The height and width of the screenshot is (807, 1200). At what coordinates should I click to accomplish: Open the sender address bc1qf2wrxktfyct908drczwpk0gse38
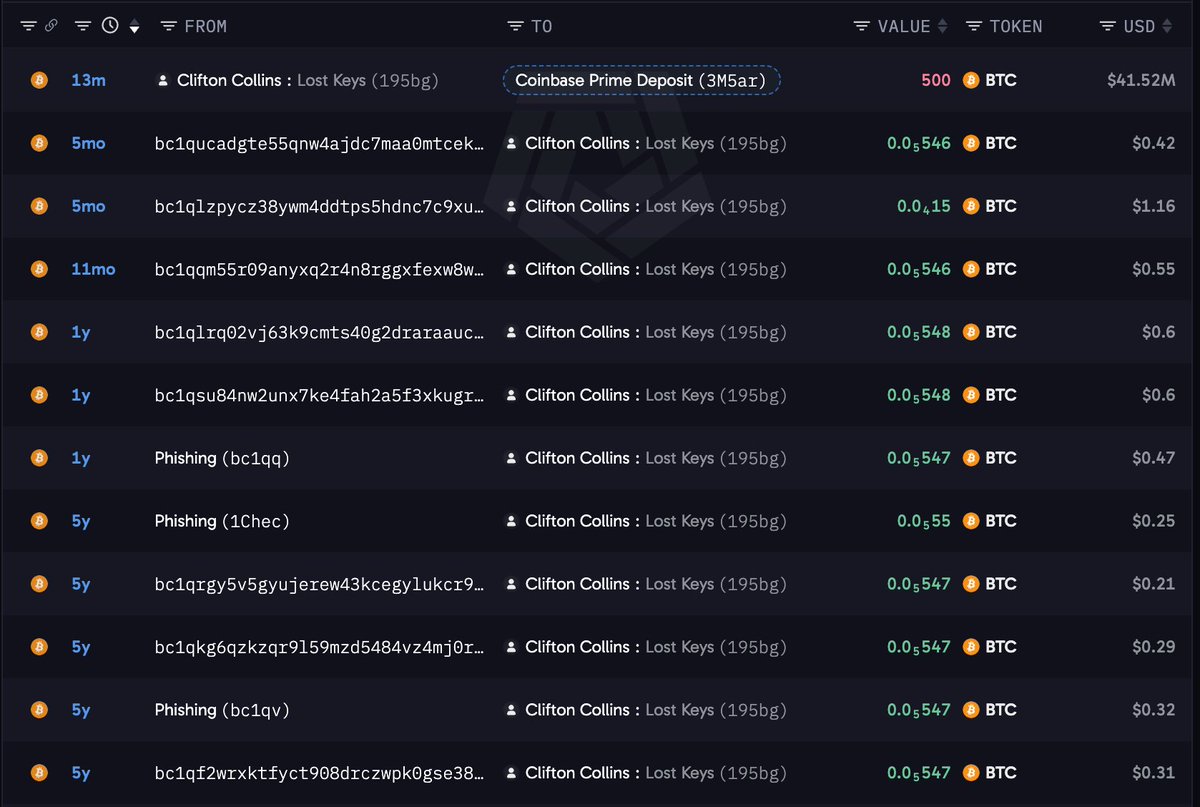[x=320, y=773]
